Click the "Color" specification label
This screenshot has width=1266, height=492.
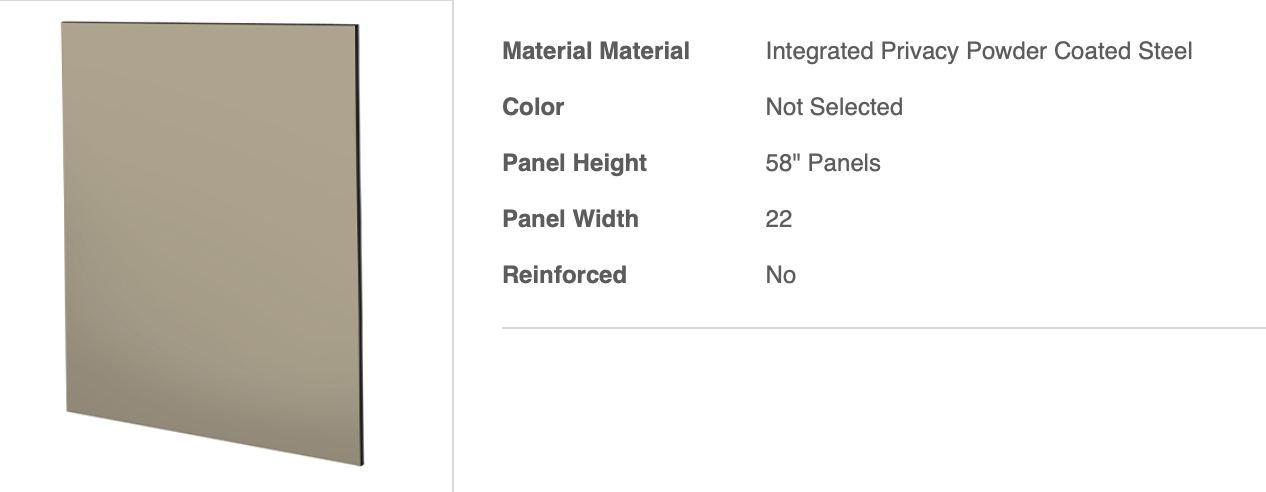click(533, 107)
